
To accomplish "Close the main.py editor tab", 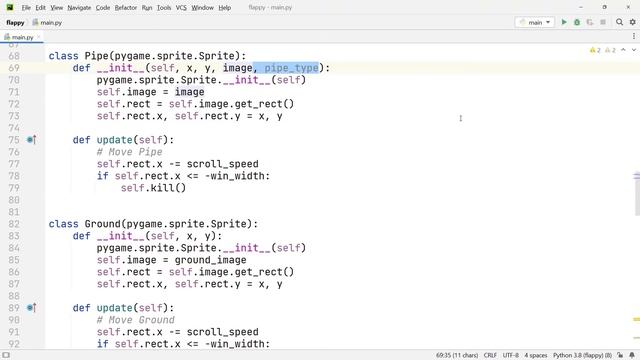I will click(39, 37).
